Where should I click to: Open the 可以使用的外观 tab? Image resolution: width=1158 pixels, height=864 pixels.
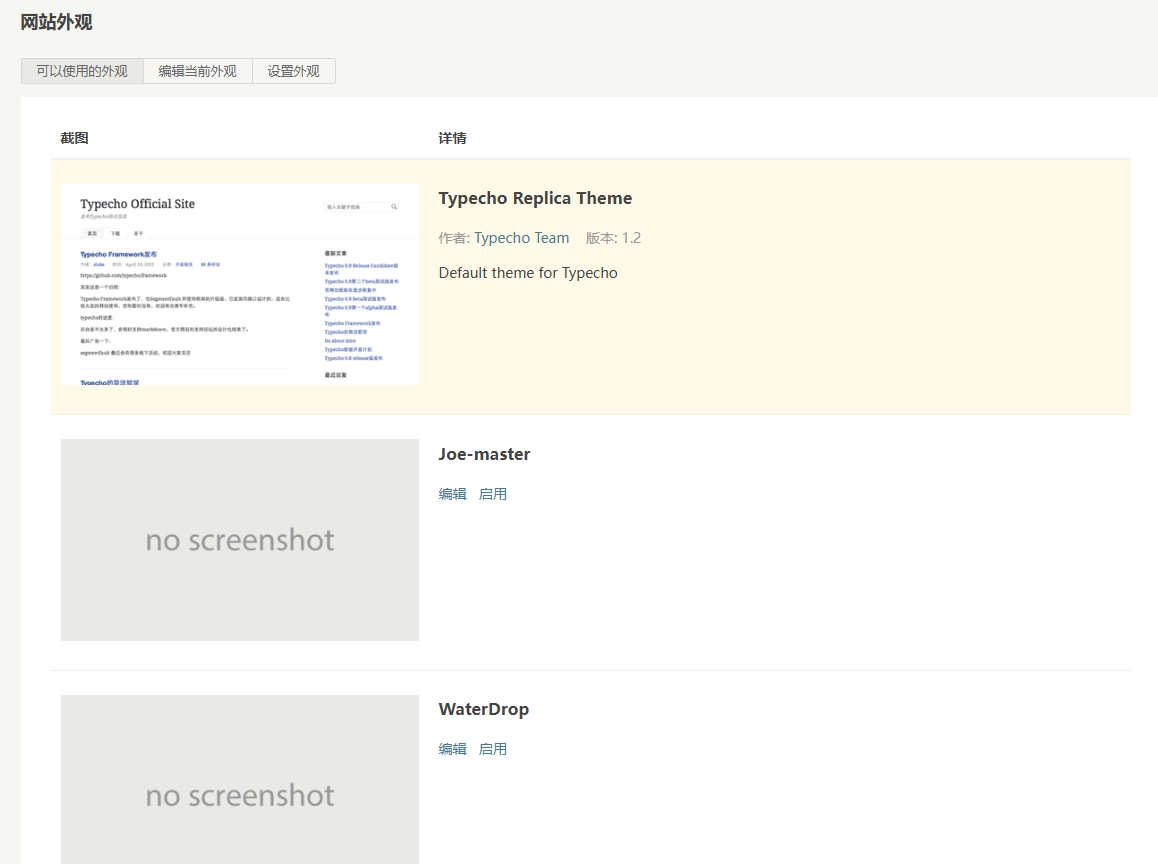[x=82, y=71]
